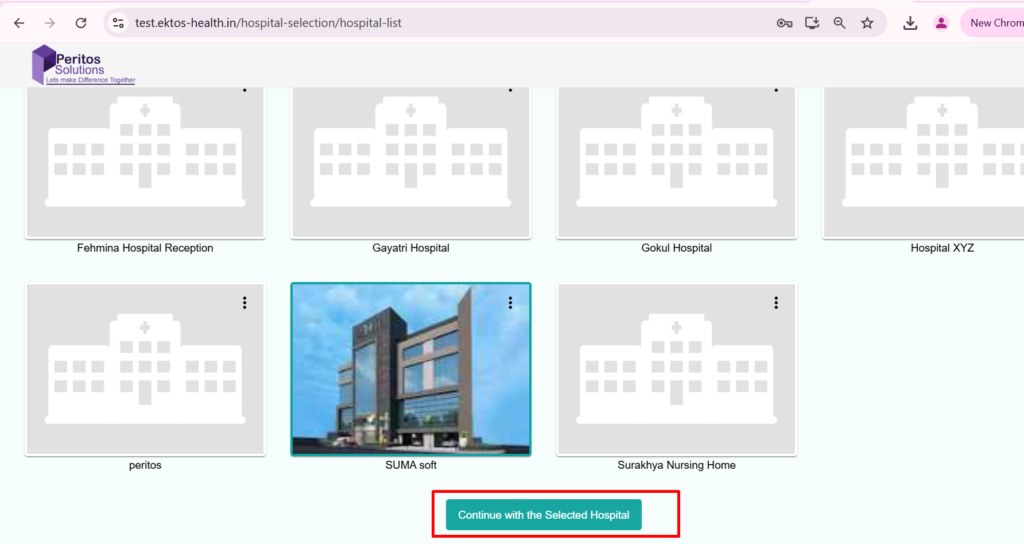Open three-dot menu on SUMA soft card
This screenshot has height=544, width=1024.
(510, 303)
